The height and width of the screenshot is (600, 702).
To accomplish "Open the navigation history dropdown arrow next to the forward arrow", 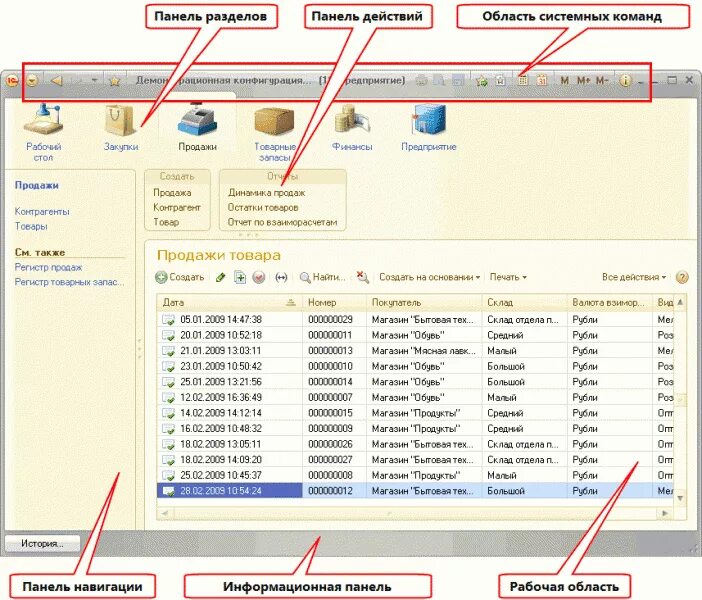I will (94, 81).
